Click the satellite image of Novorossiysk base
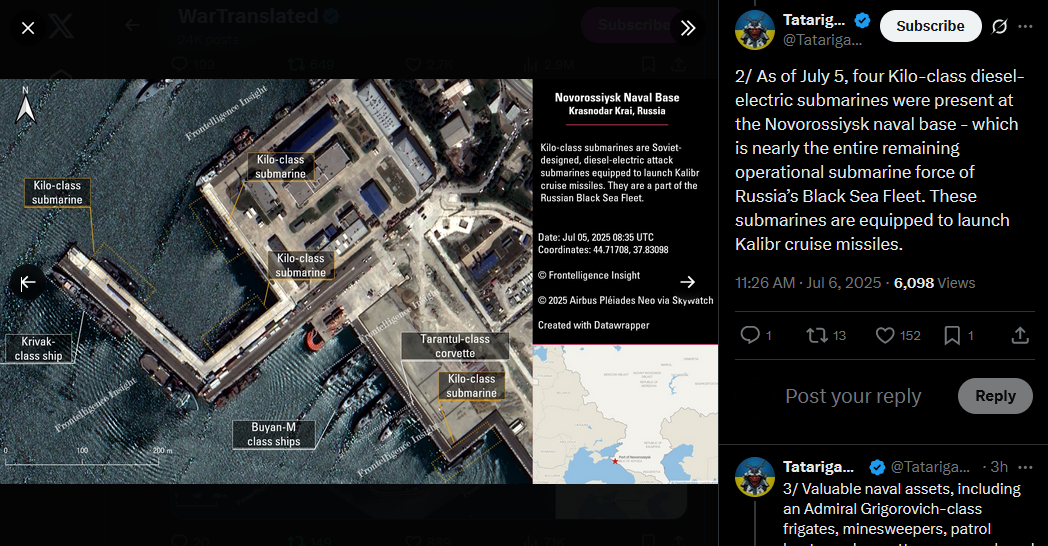1048x546 pixels. coord(266,281)
